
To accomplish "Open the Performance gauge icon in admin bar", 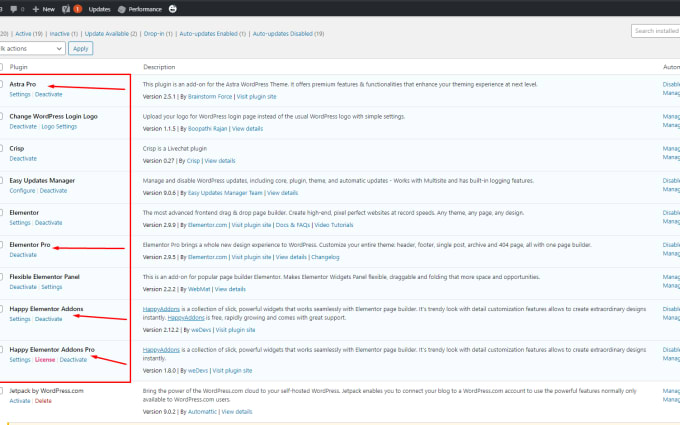I will click(122, 9).
